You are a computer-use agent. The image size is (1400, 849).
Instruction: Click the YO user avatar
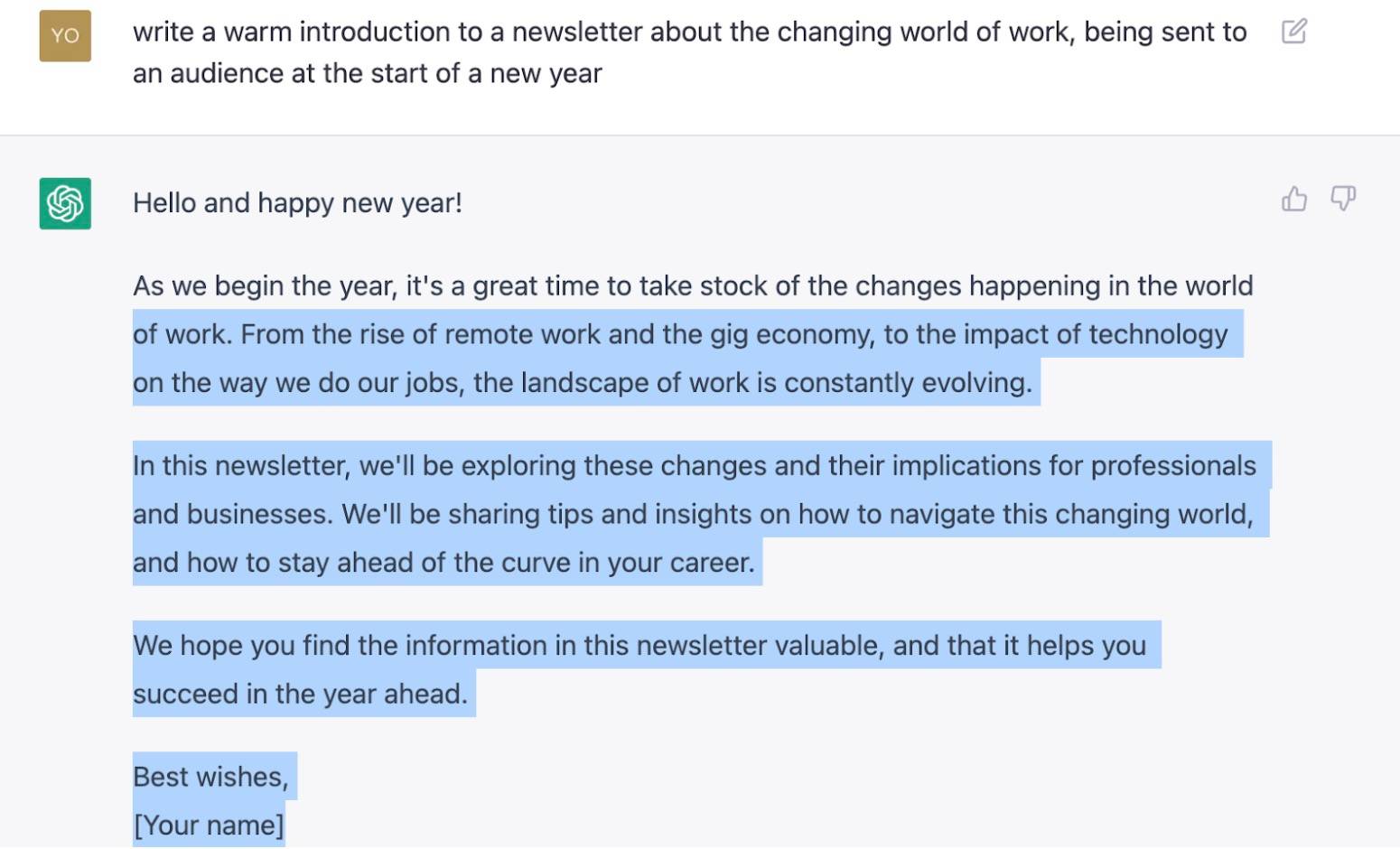tap(65, 36)
